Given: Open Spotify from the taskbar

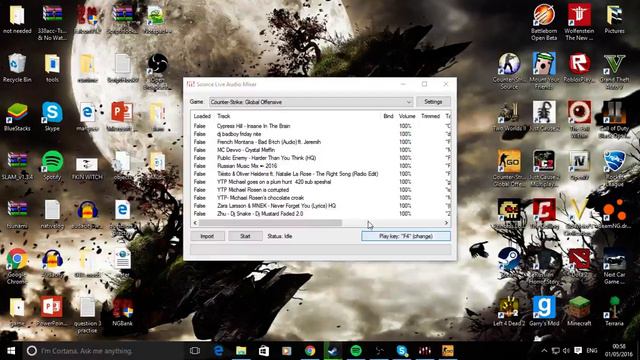Looking at the screenshot, I should point(356,351).
